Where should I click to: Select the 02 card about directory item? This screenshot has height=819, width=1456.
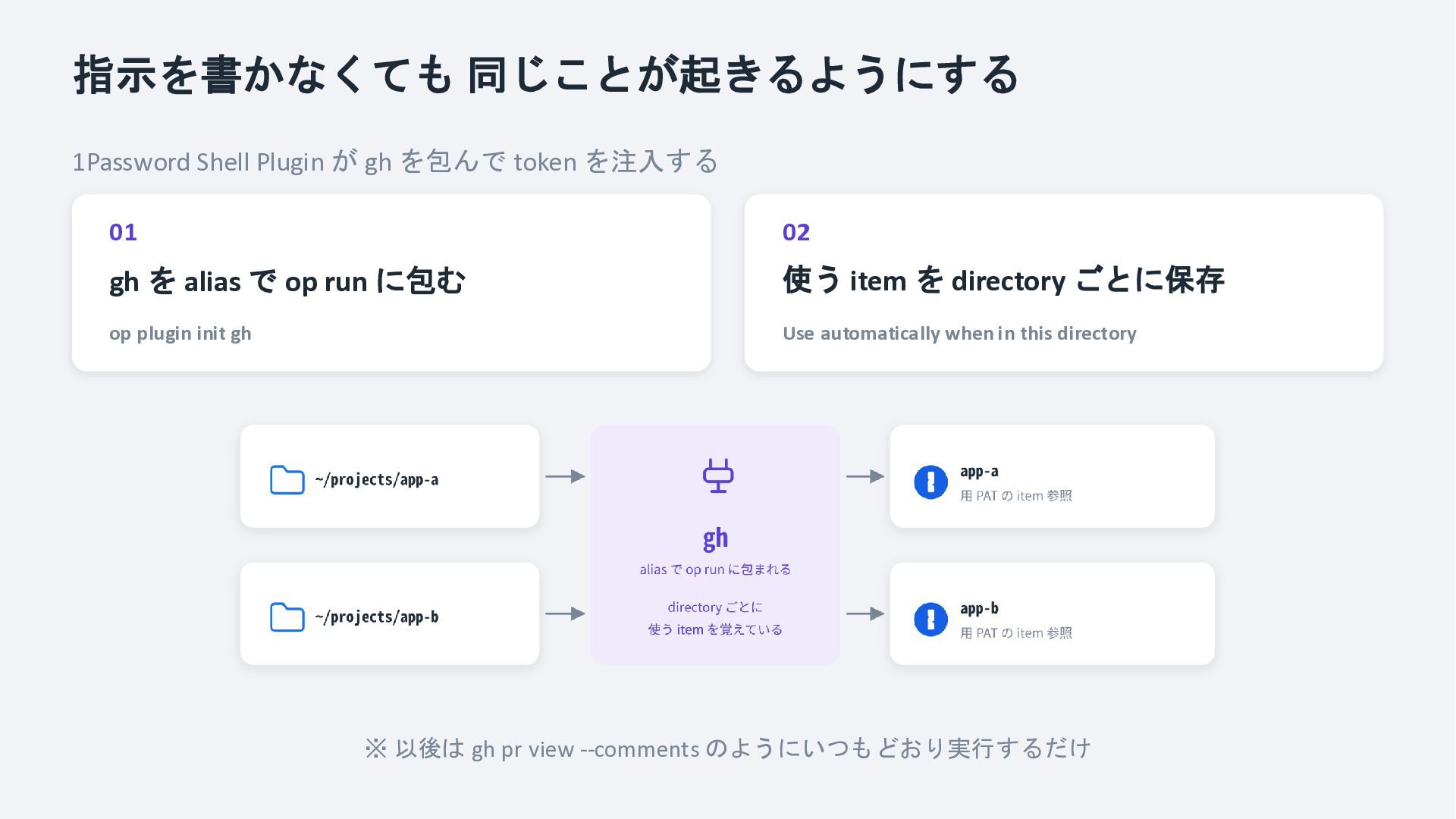pyautogui.click(x=1064, y=283)
